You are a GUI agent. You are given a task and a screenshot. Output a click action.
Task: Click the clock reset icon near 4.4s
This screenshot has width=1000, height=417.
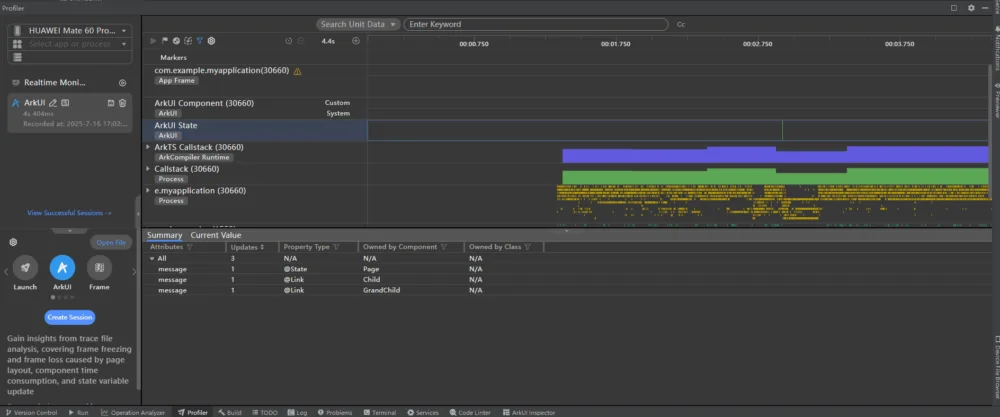pos(288,41)
